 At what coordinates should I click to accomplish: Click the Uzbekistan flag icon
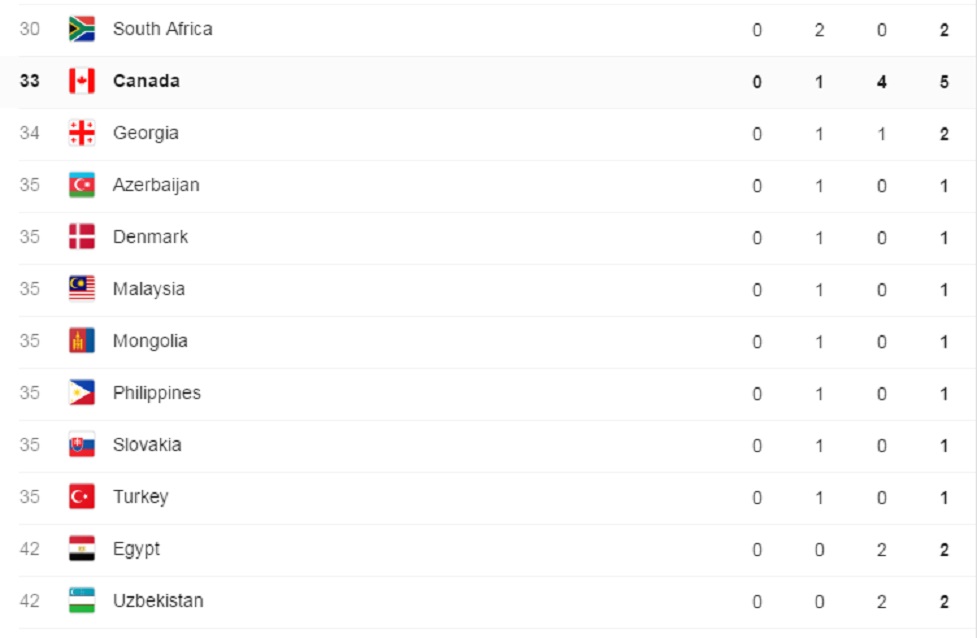pyautogui.click(x=82, y=601)
